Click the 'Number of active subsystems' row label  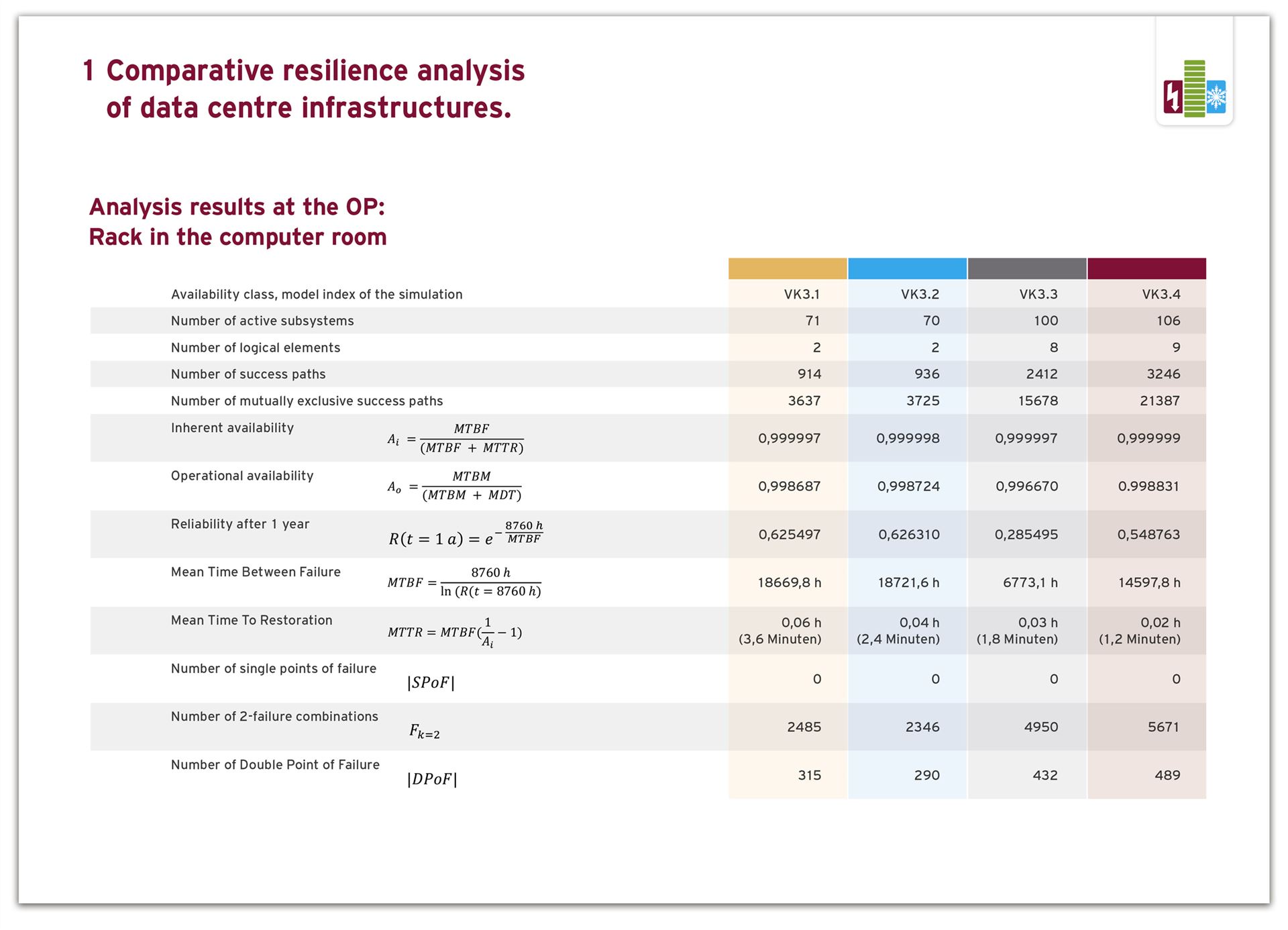tap(262, 321)
